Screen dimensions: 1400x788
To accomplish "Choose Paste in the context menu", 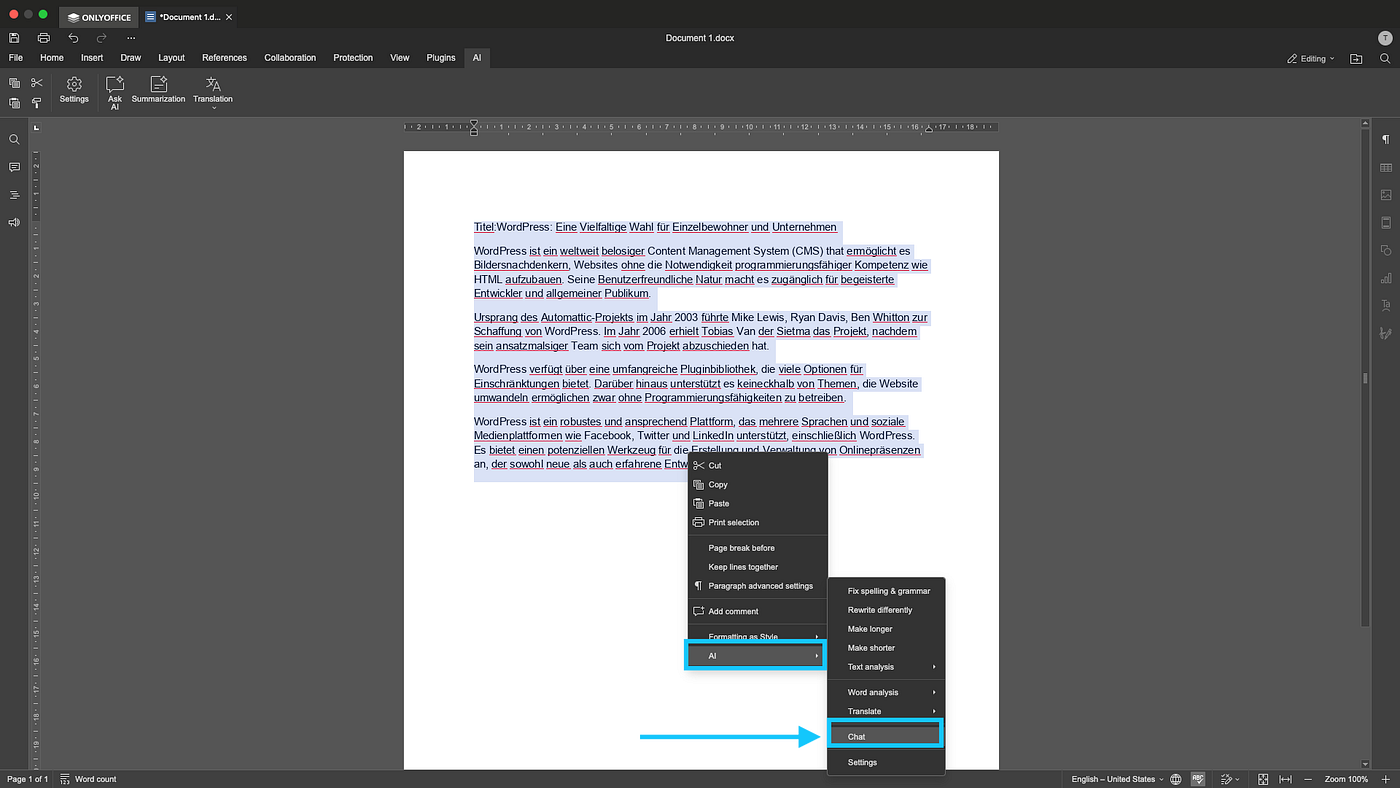I will [758, 504].
